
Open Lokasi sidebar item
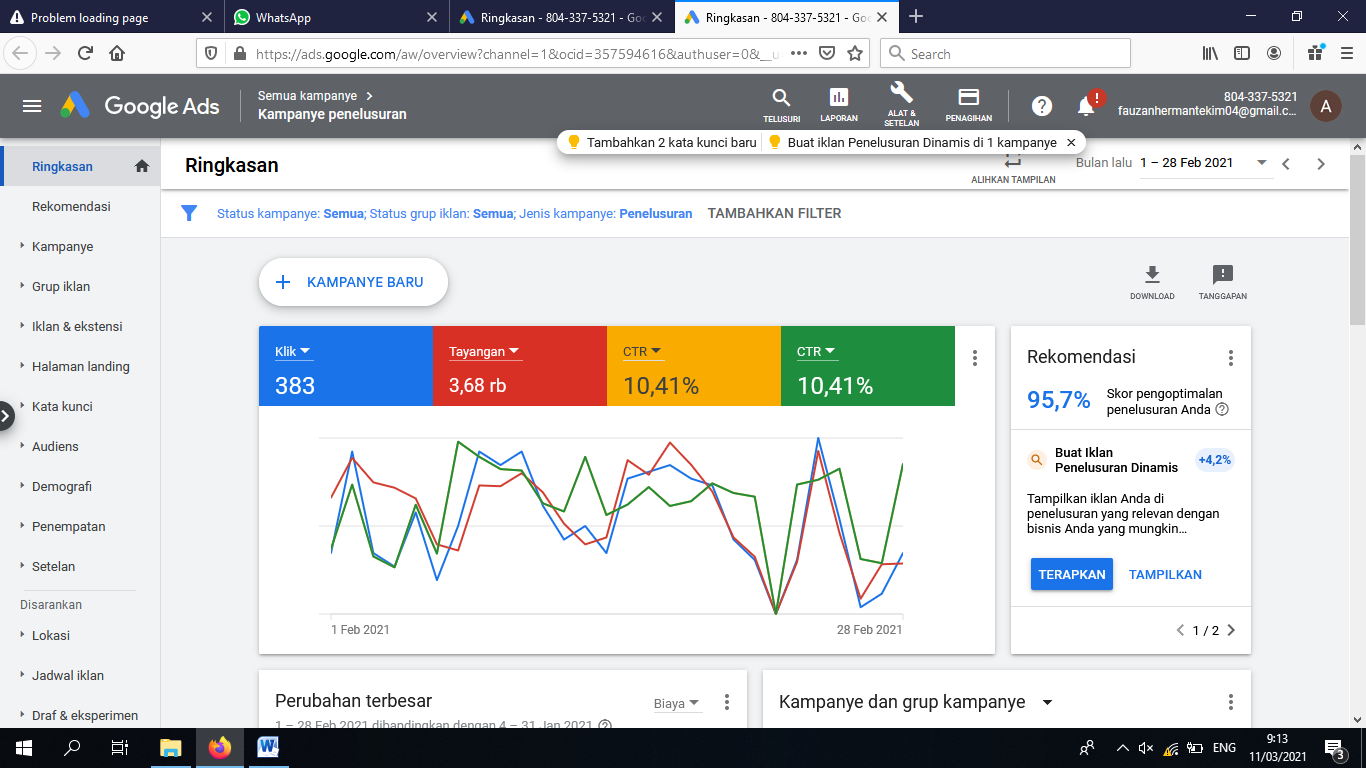tap(80, 635)
